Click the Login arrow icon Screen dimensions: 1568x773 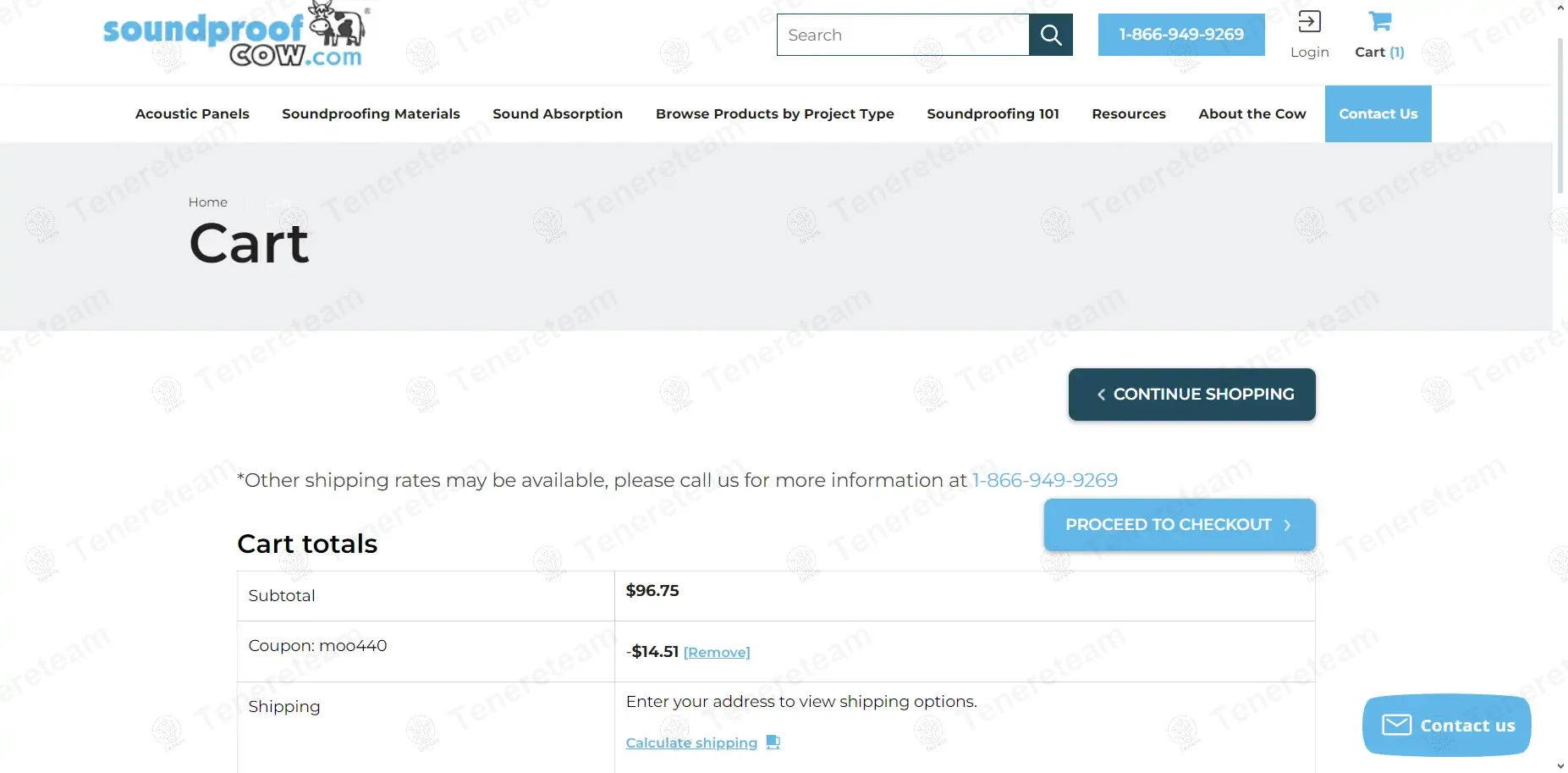pyautogui.click(x=1309, y=21)
